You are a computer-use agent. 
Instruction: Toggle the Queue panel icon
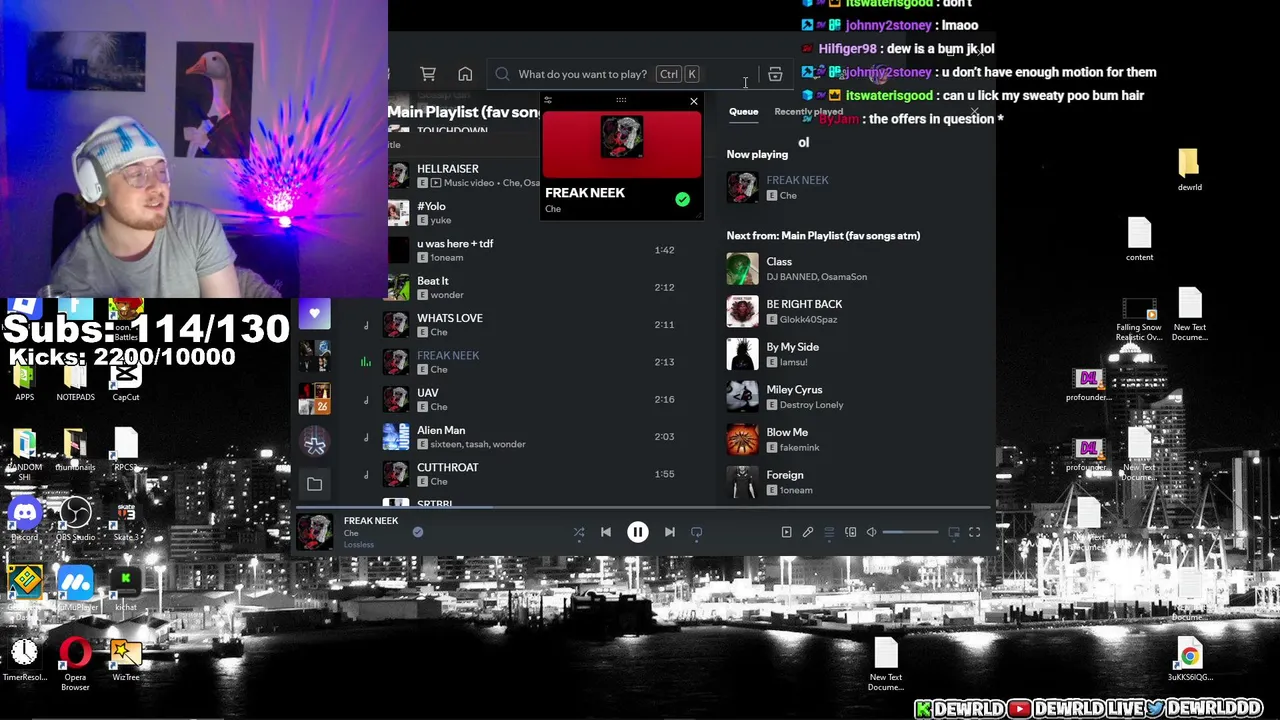point(829,533)
